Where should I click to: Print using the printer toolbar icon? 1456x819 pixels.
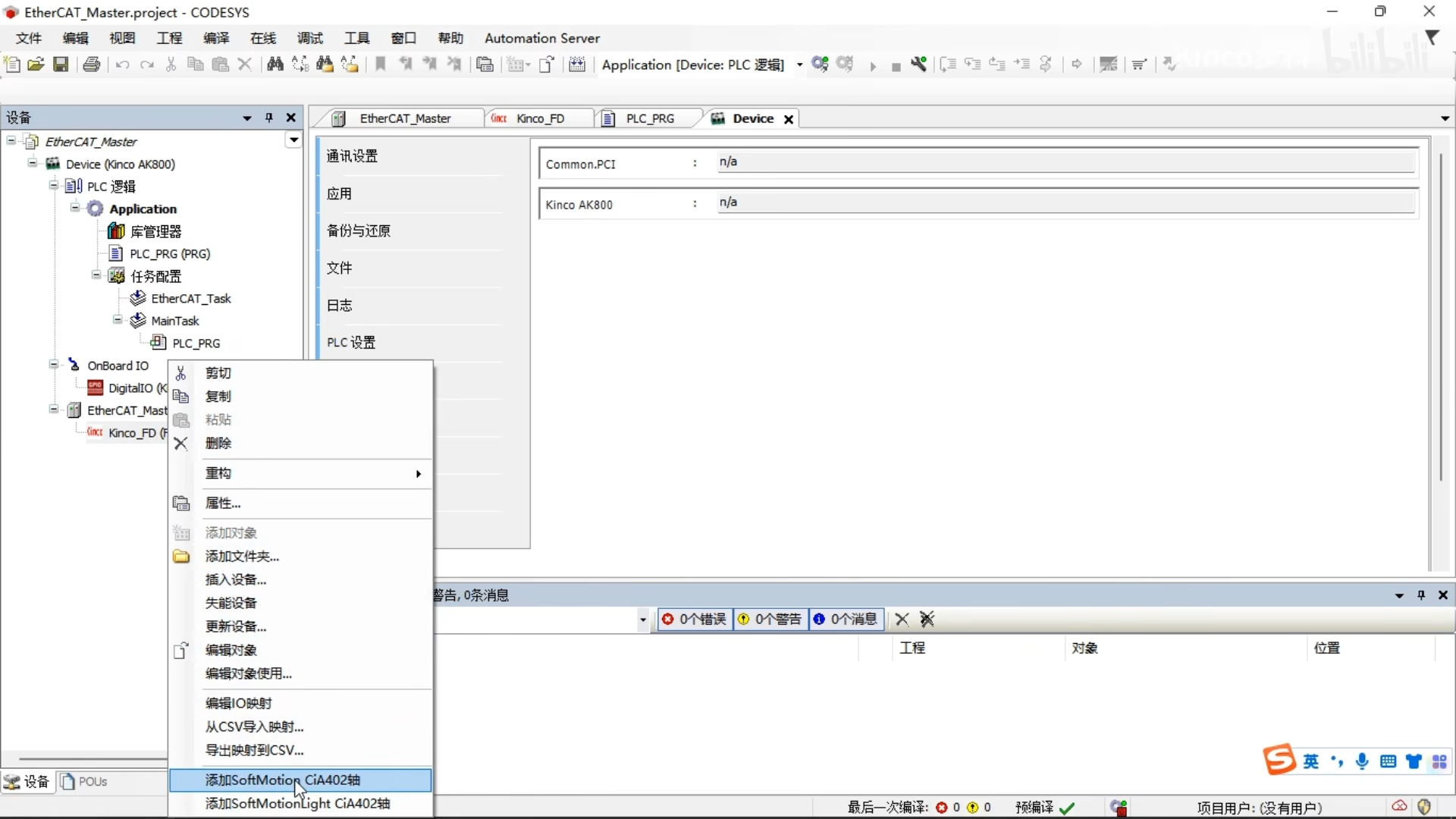[92, 64]
